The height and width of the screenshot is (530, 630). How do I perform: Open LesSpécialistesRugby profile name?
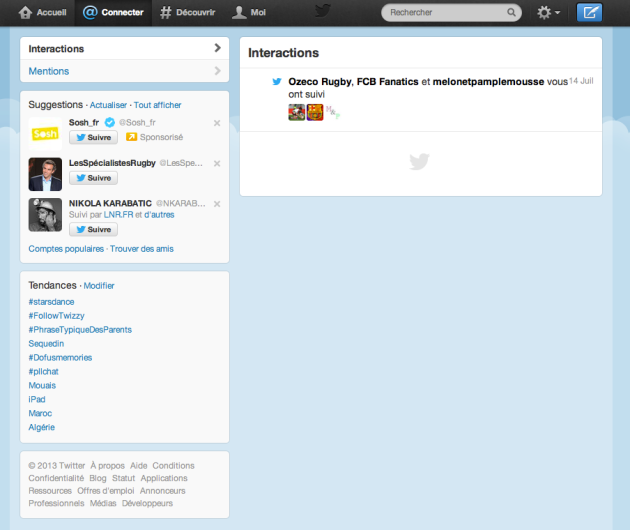(x=112, y=163)
